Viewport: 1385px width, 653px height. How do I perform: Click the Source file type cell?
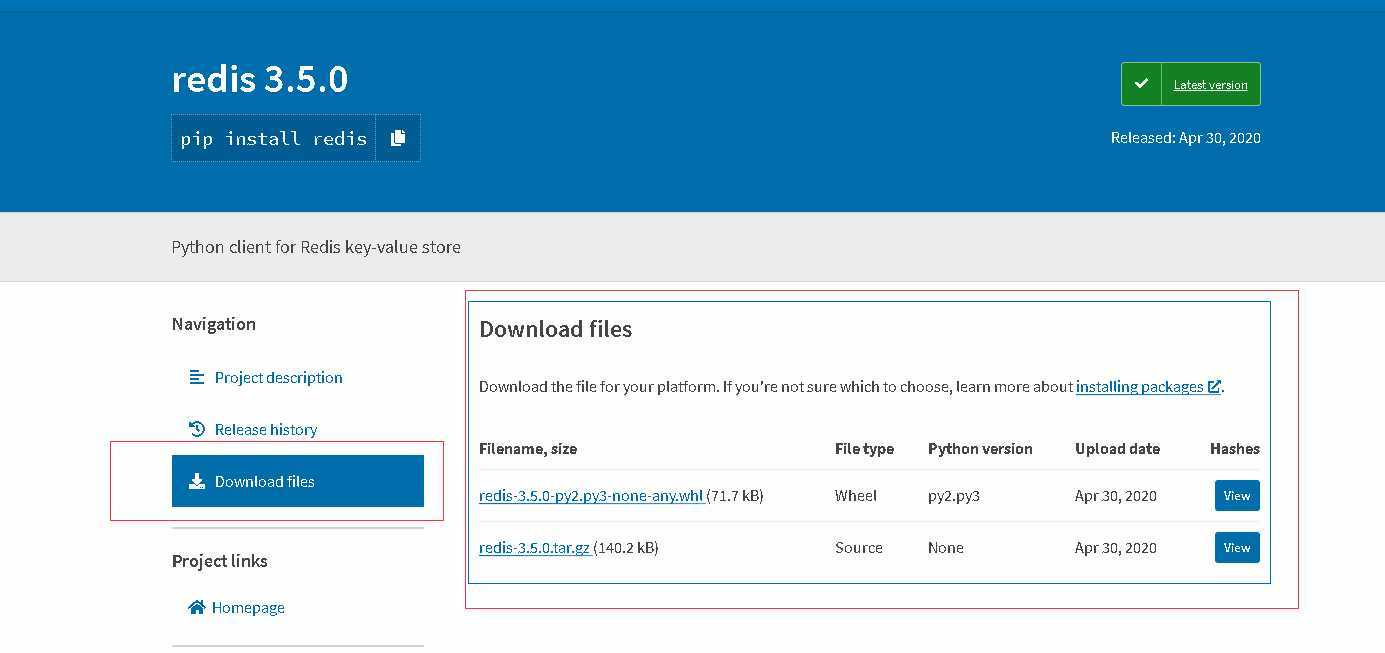click(859, 547)
